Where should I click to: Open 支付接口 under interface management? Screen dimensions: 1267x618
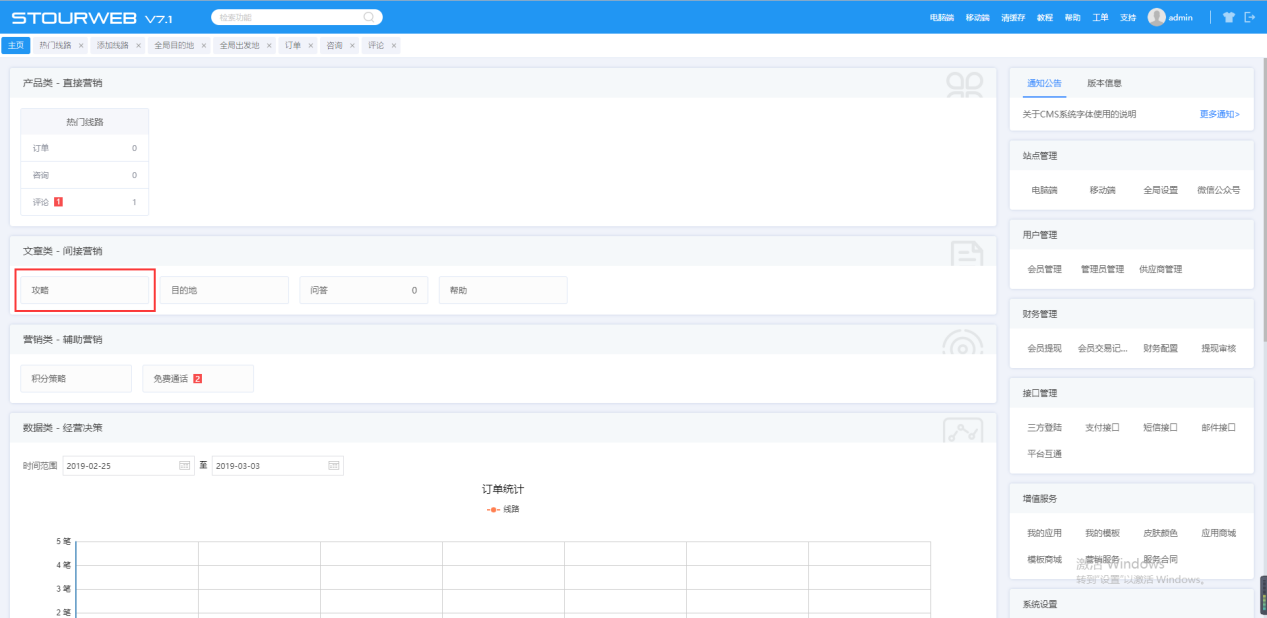click(x=1102, y=427)
